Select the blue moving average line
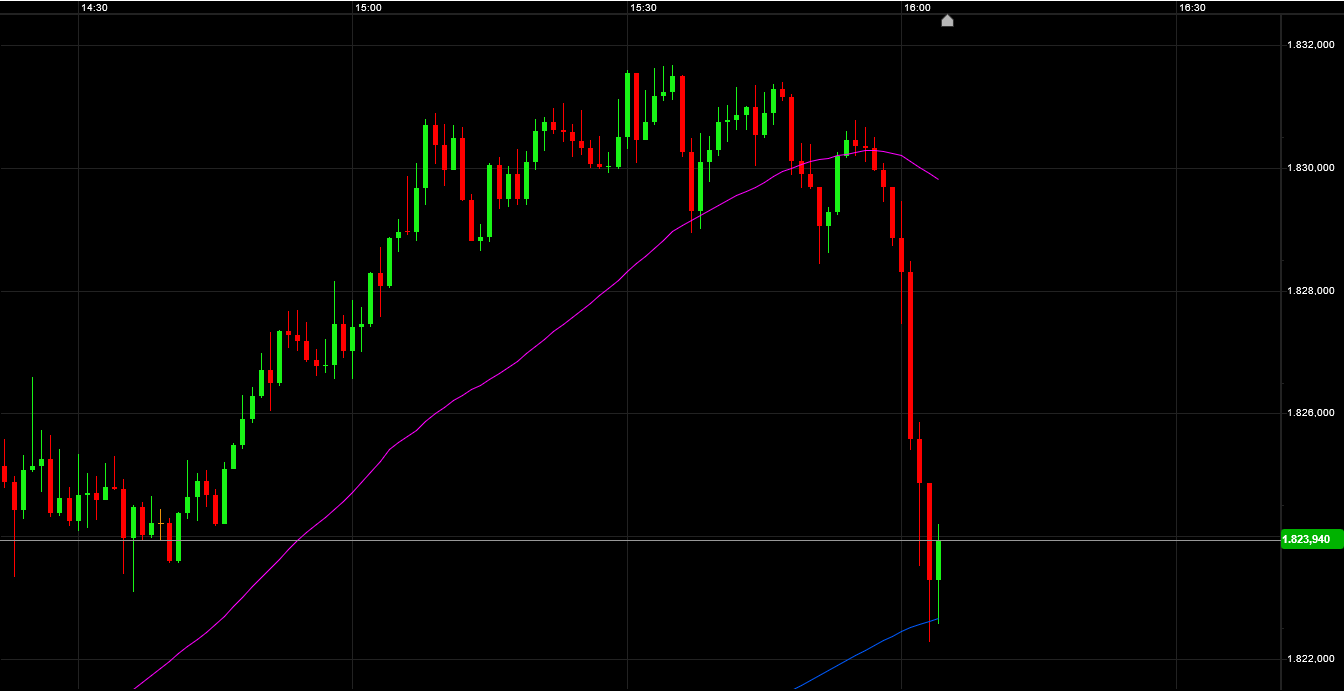Image resolution: width=1344 pixels, height=691 pixels. point(866,648)
